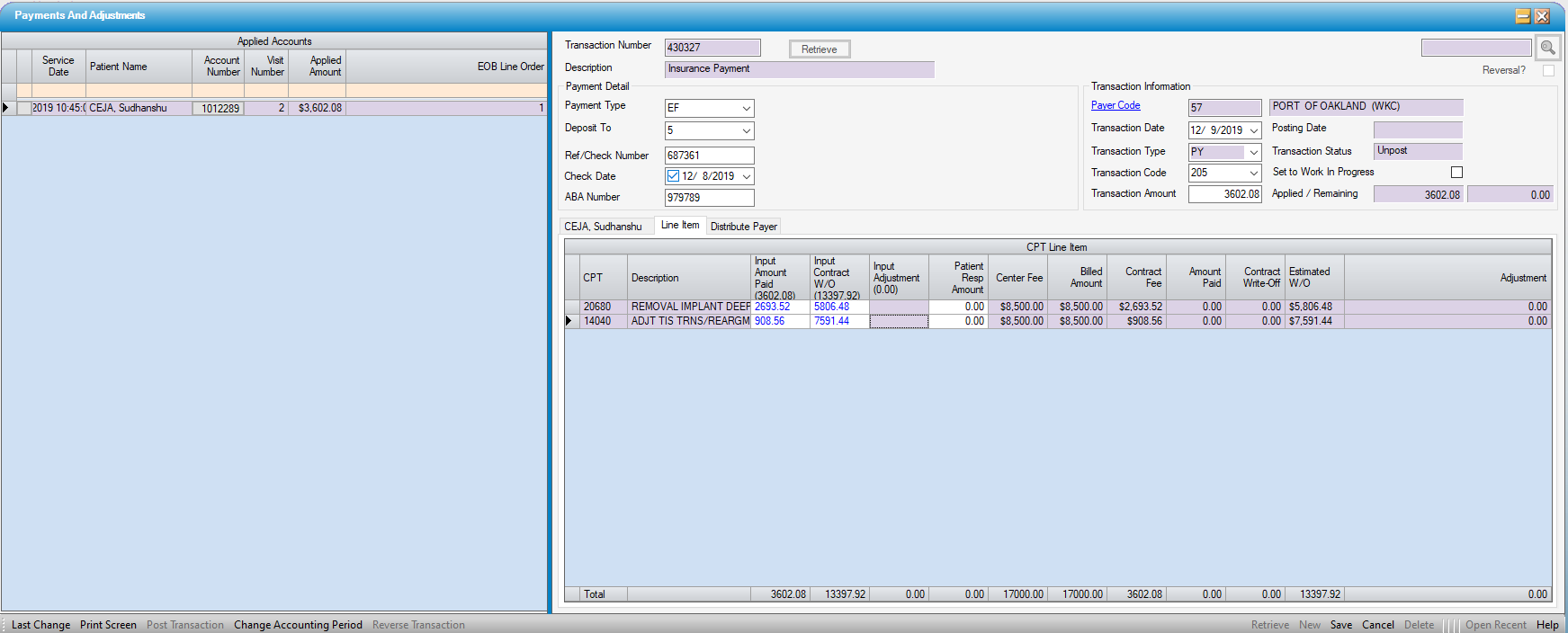1568x633 pixels.
Task: Open the Help menu in bottom bar
Action: 1547,625
